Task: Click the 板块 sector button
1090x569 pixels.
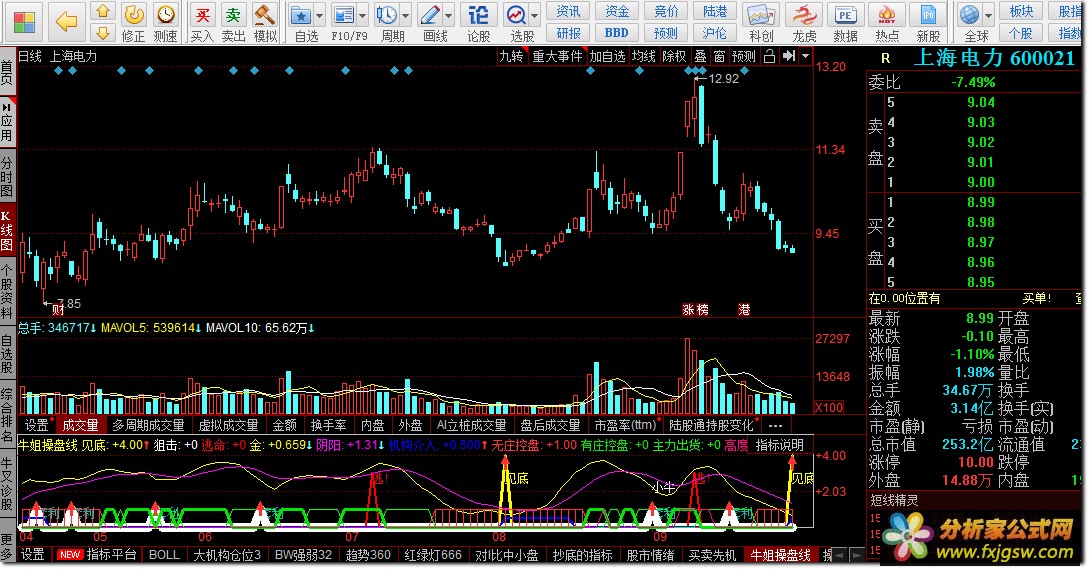Action: pyautogui.click(x=1021, y=11)
